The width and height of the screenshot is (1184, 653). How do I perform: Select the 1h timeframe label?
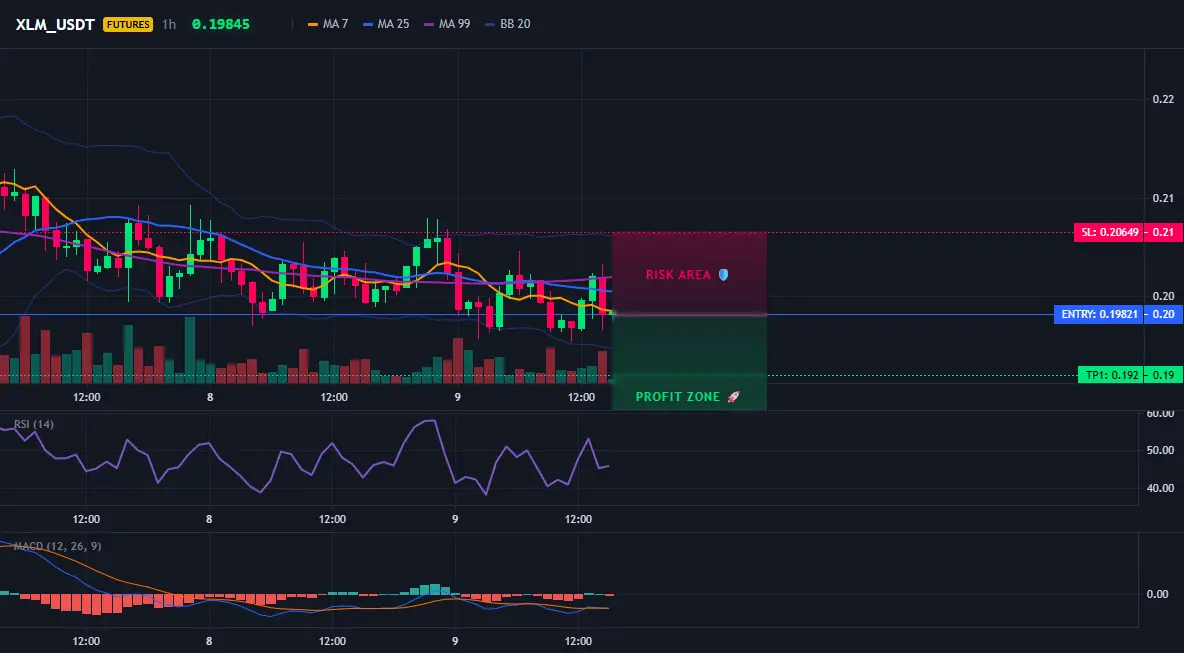(x=169, y=24)
